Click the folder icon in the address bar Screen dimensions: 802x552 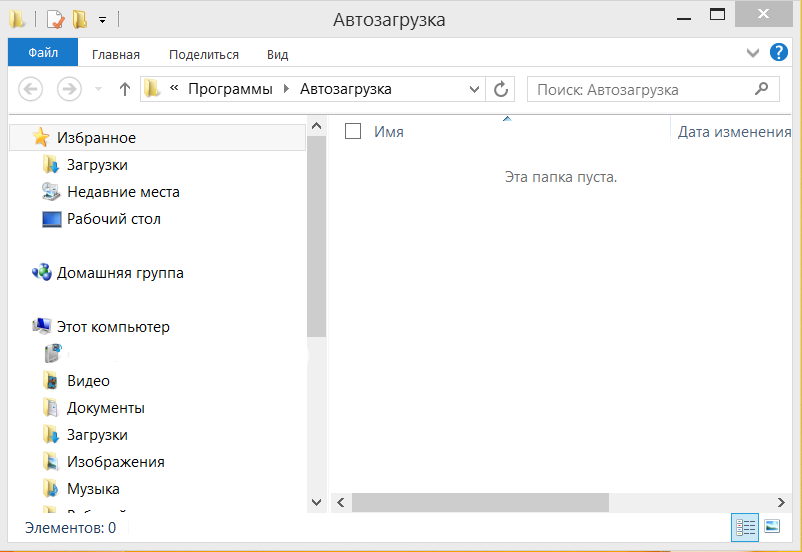point(151,89)
